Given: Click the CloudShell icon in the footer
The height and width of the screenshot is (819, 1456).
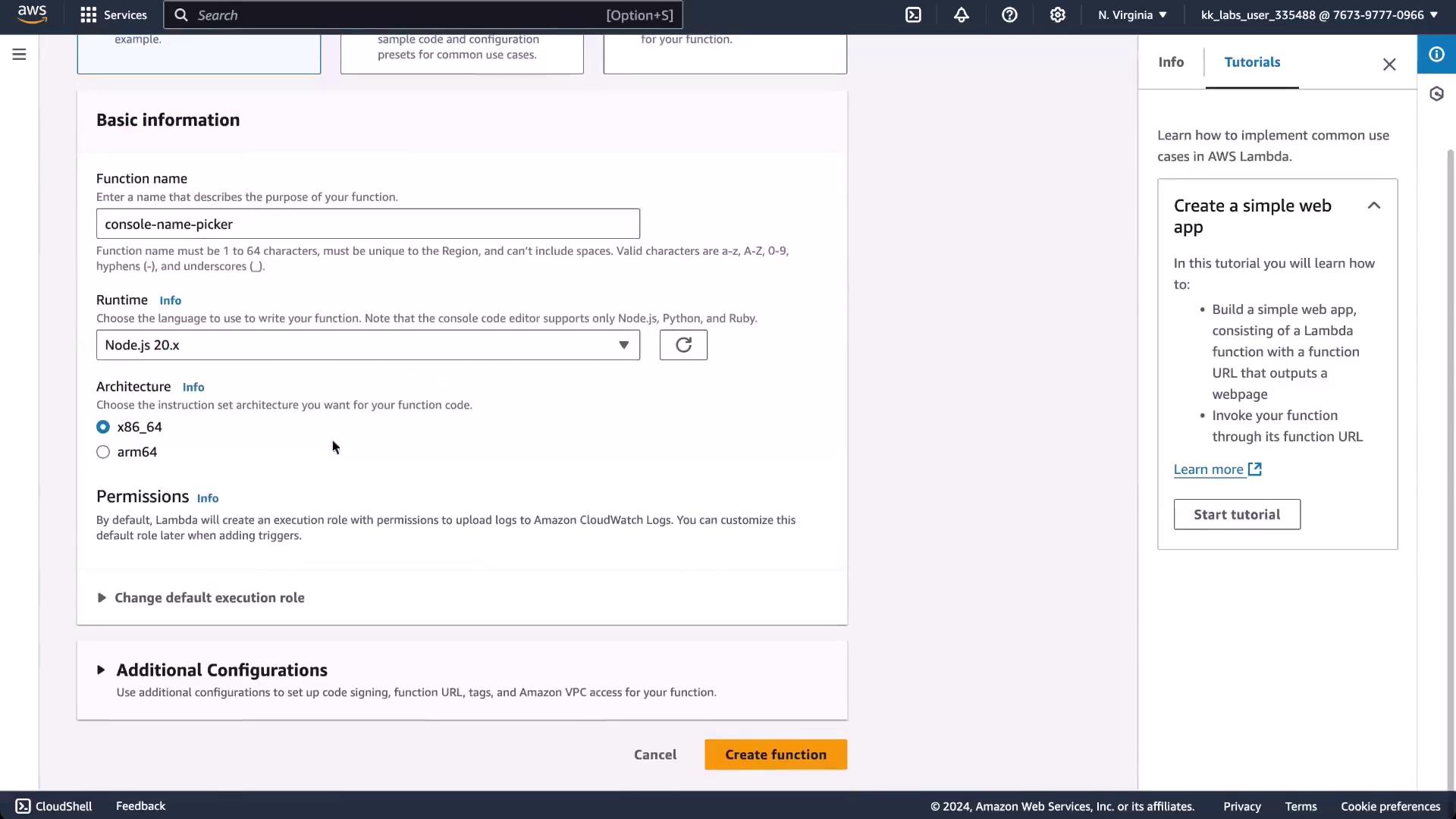Looking at the screenshot, I should pyautogui.click(x=24, y=806).
